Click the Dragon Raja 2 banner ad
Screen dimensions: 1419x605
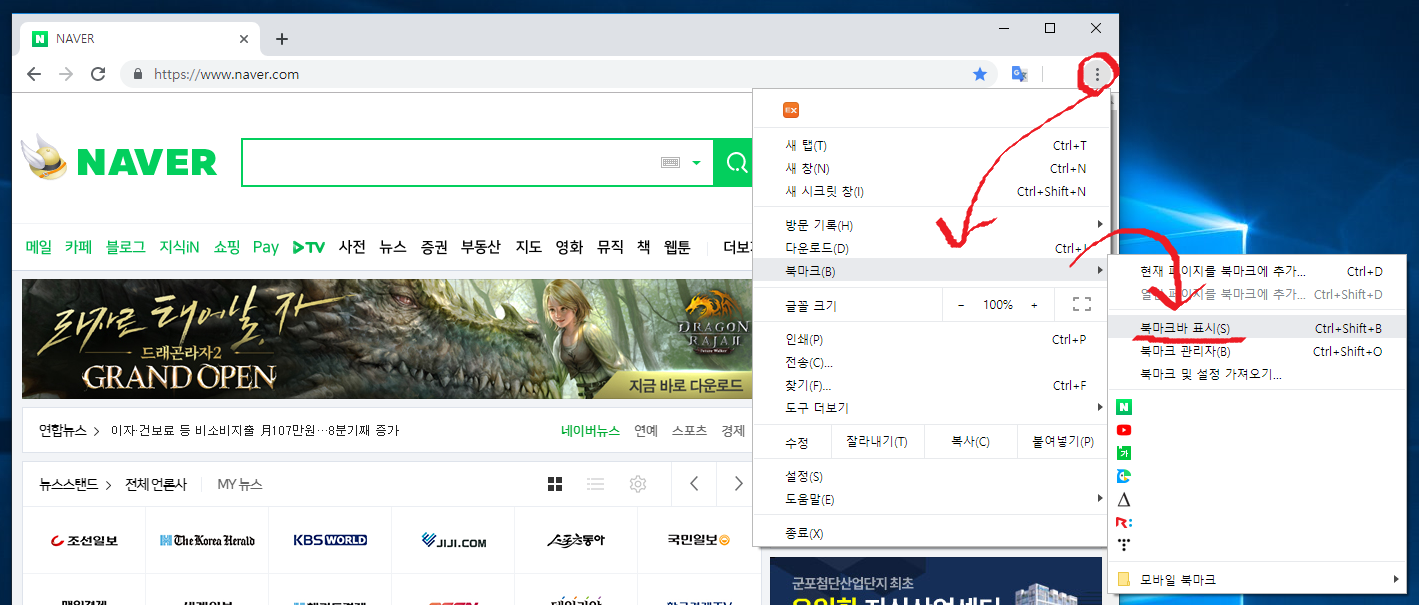[386, 338]
